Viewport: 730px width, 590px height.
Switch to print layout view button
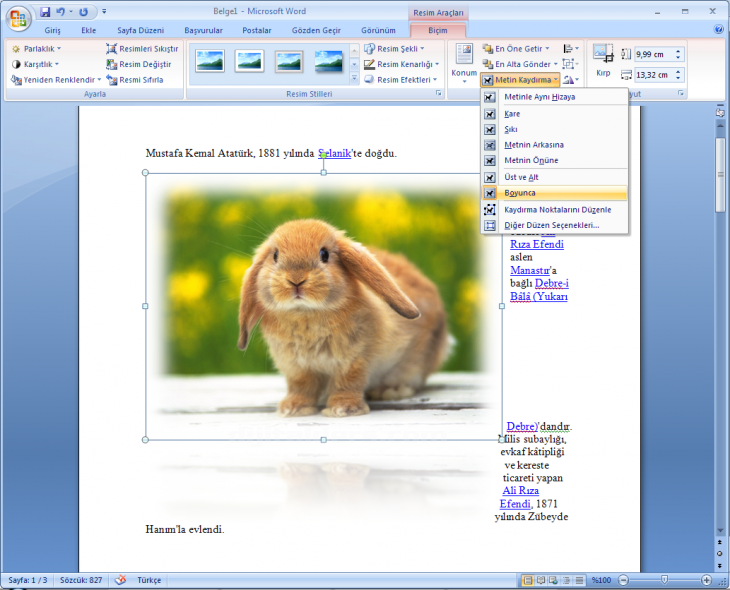(x=528, y=580)
